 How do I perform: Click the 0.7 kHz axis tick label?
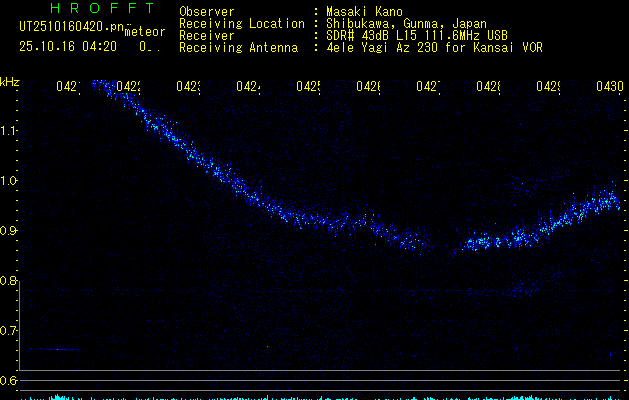[x=9, y=331]
